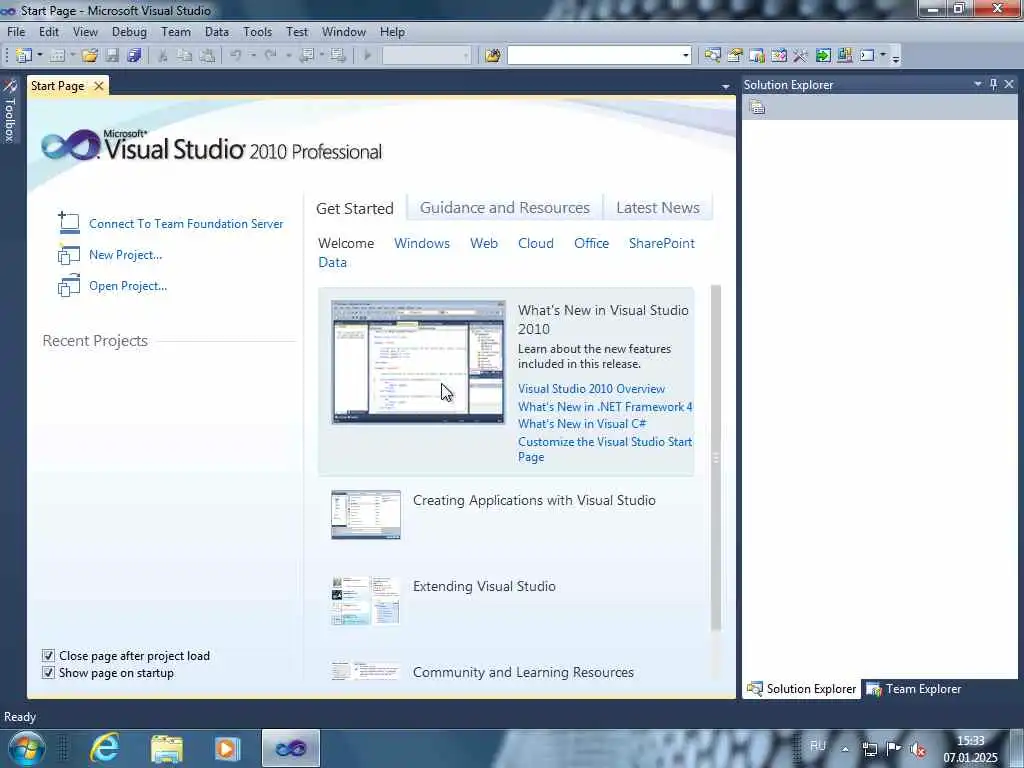1024x768 pixels.
Task: Click the Start Debugging play icon
Action: (x=367, y=56)
